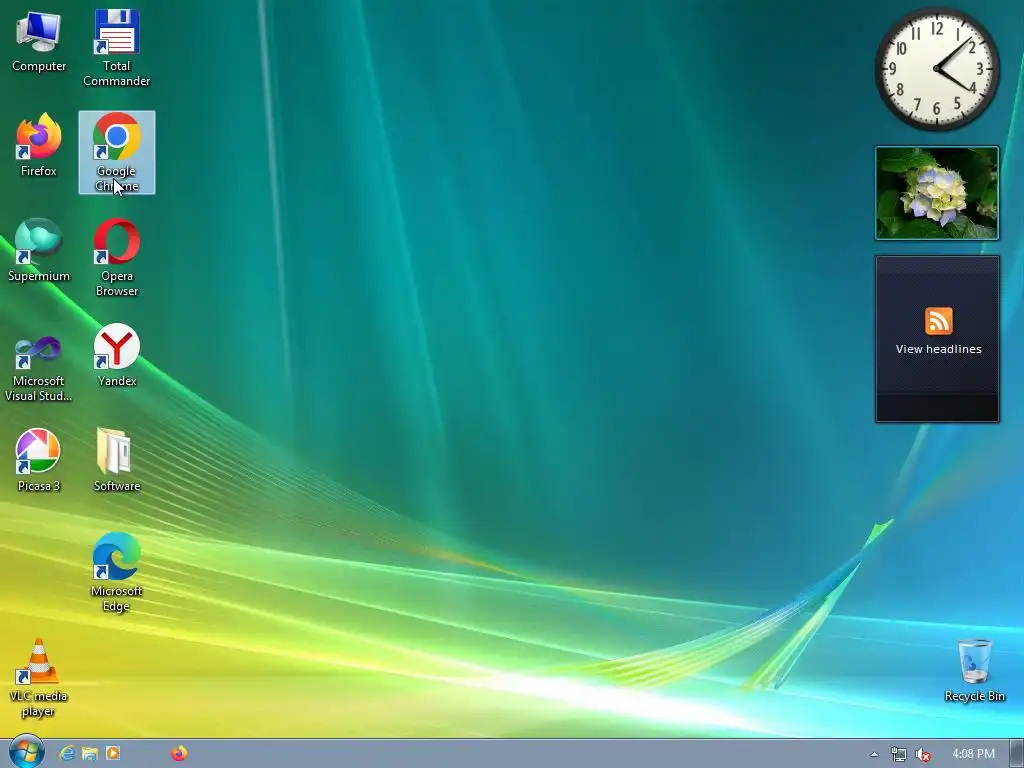Select the Firefox desktop shortcut
The width and height of the screenshot is (1024, 768).
coord(39,146)
